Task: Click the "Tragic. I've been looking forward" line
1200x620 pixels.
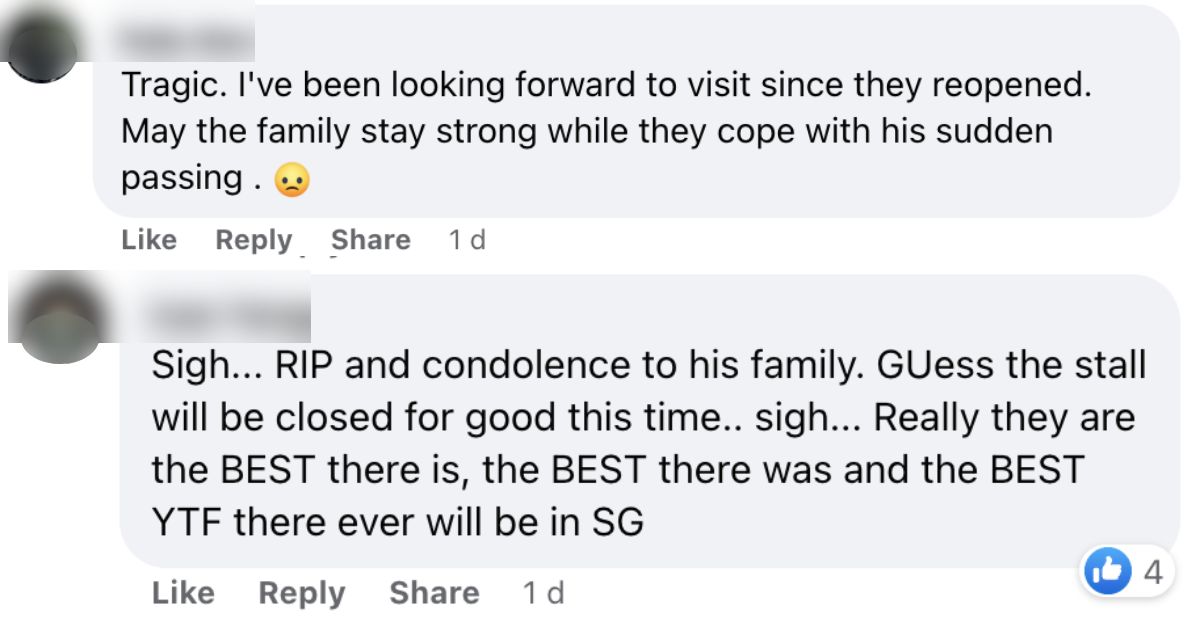Action: (605, 85)
